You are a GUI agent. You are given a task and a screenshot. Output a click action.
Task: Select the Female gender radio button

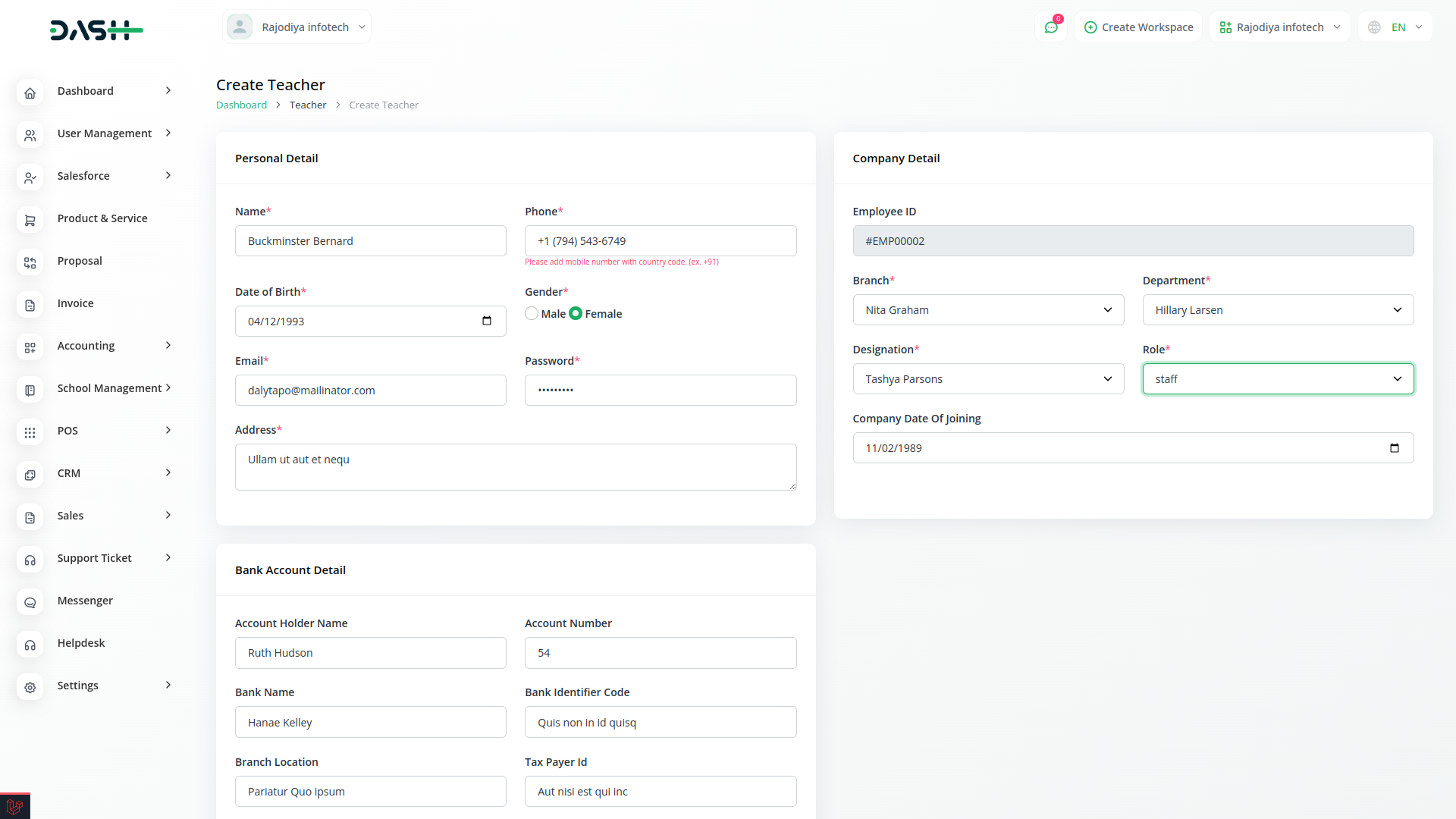click(576, 313)
